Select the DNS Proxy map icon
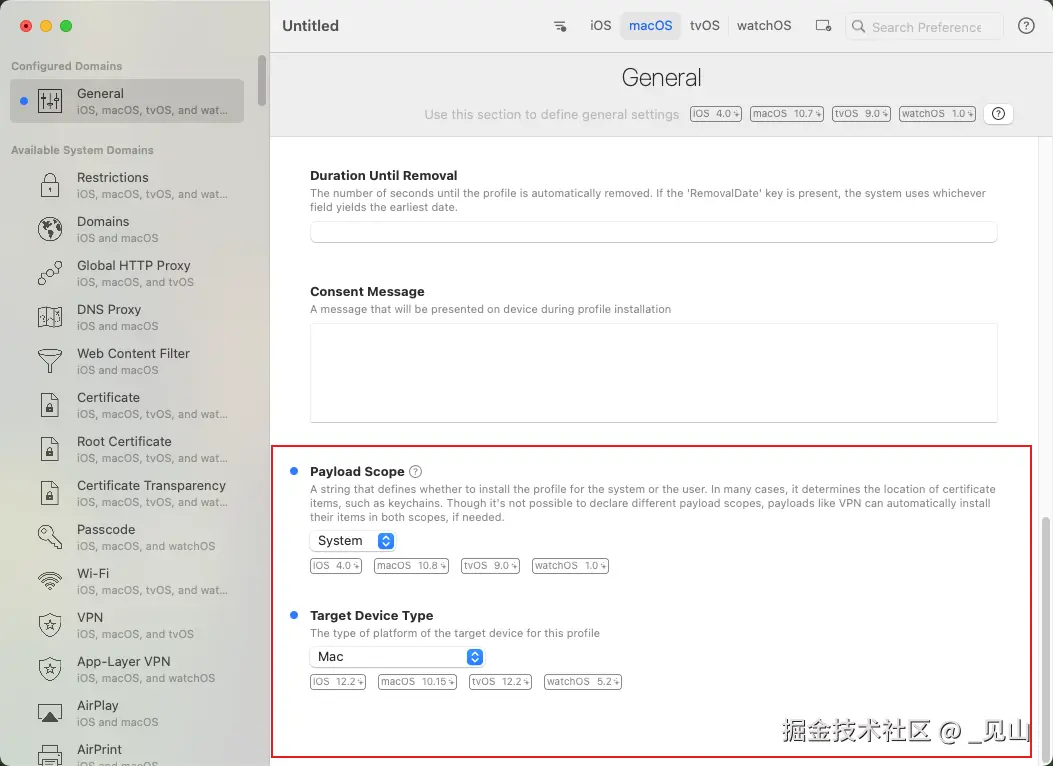Viewport: 1053px width, 766px height. (50, 317)
